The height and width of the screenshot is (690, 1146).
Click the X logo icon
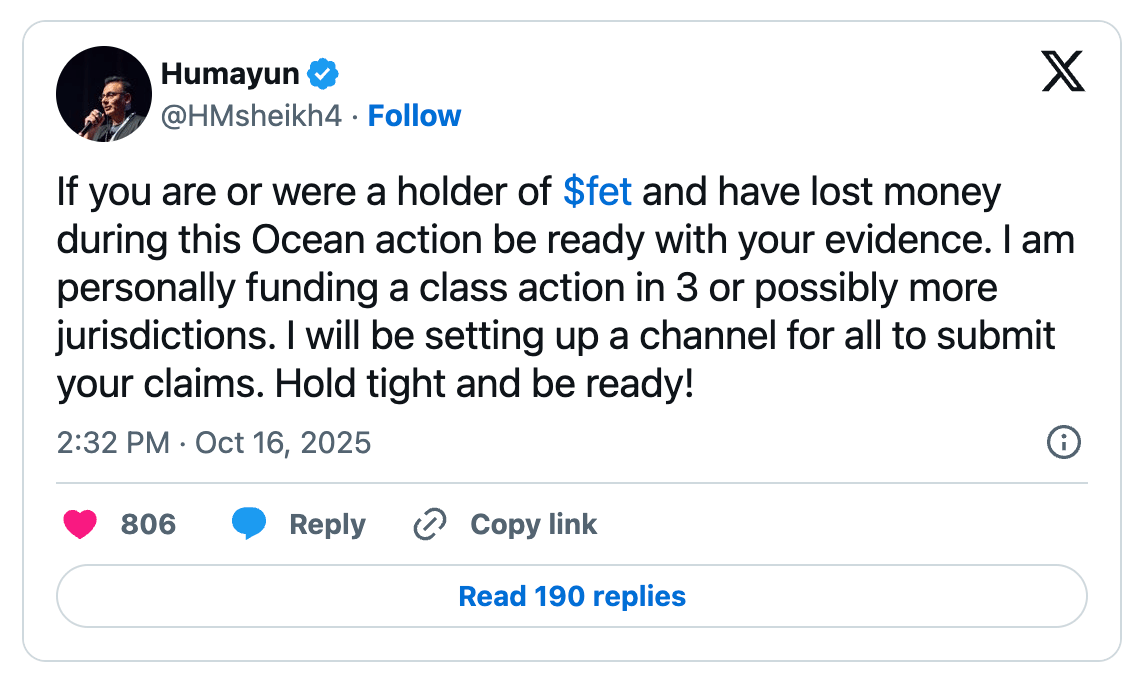[1063, 72]
